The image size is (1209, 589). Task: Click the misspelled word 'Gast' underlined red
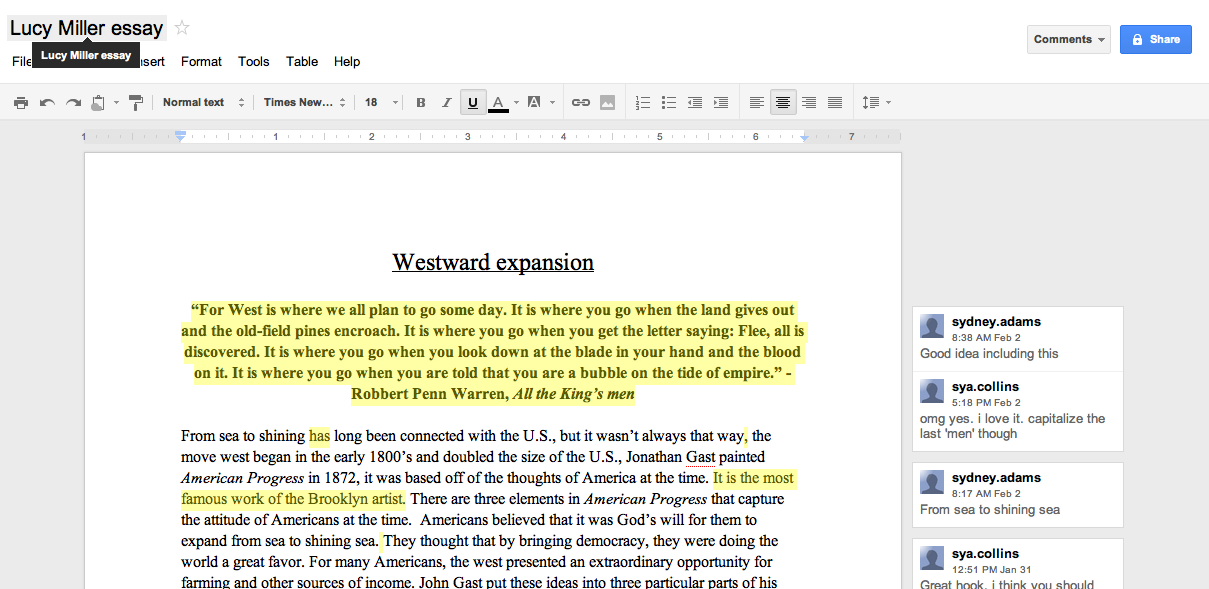coord(701,457)
